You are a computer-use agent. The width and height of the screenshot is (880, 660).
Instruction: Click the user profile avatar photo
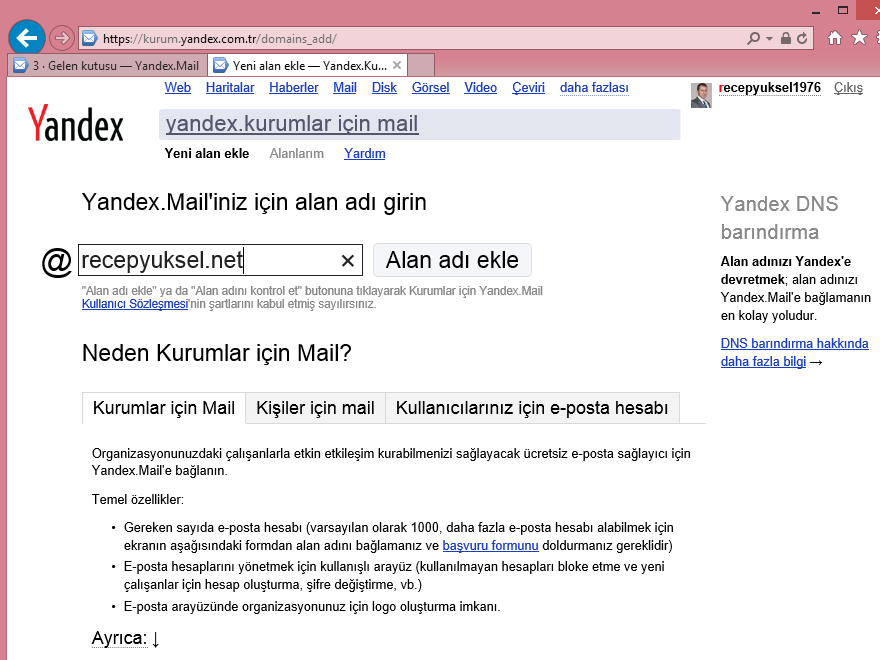click(x=701, y=95)
